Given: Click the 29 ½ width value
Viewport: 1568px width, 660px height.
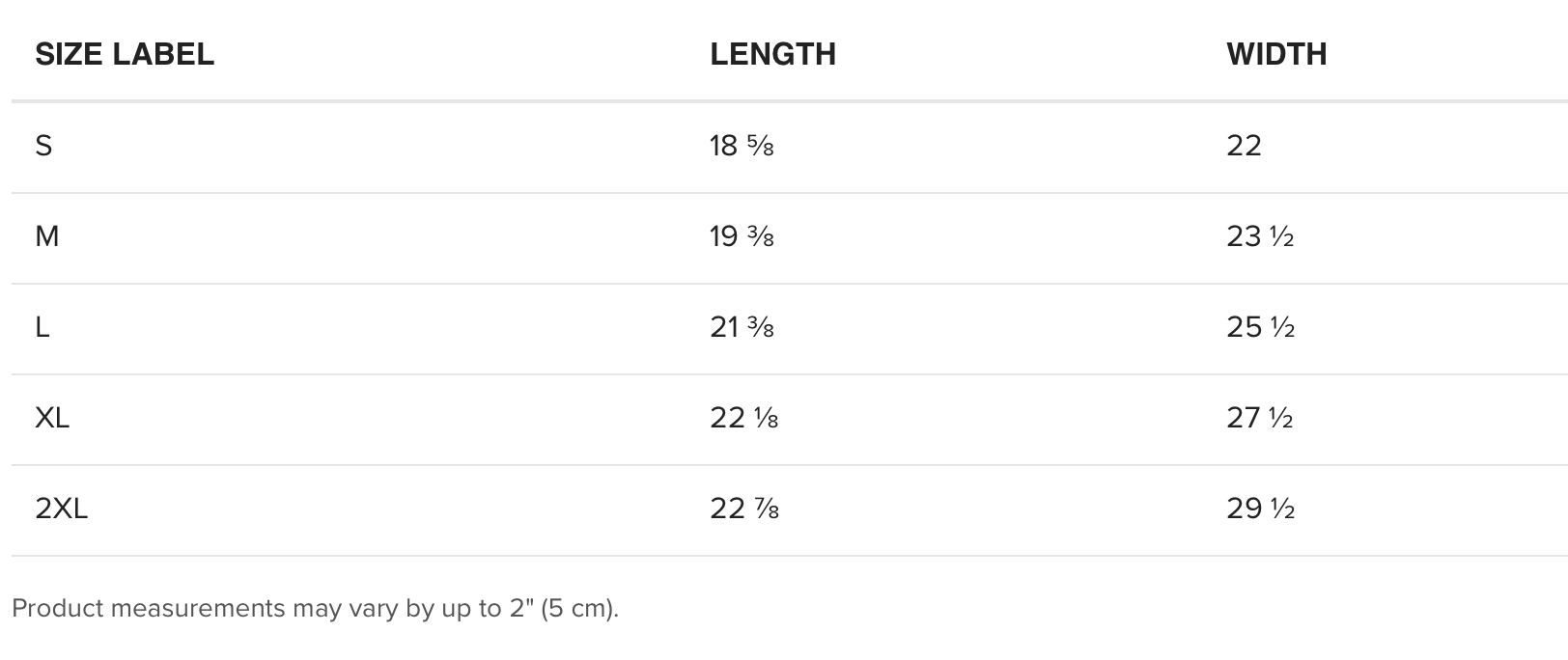Looking at the screenshot, I should coord(1260,509).
